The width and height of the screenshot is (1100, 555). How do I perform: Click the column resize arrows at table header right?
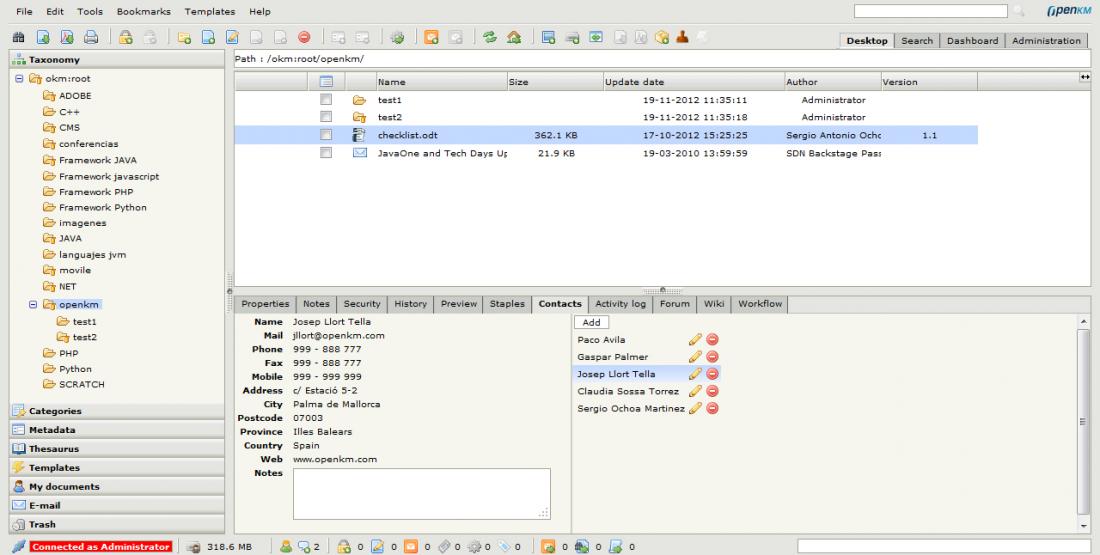pos(1085,77)
